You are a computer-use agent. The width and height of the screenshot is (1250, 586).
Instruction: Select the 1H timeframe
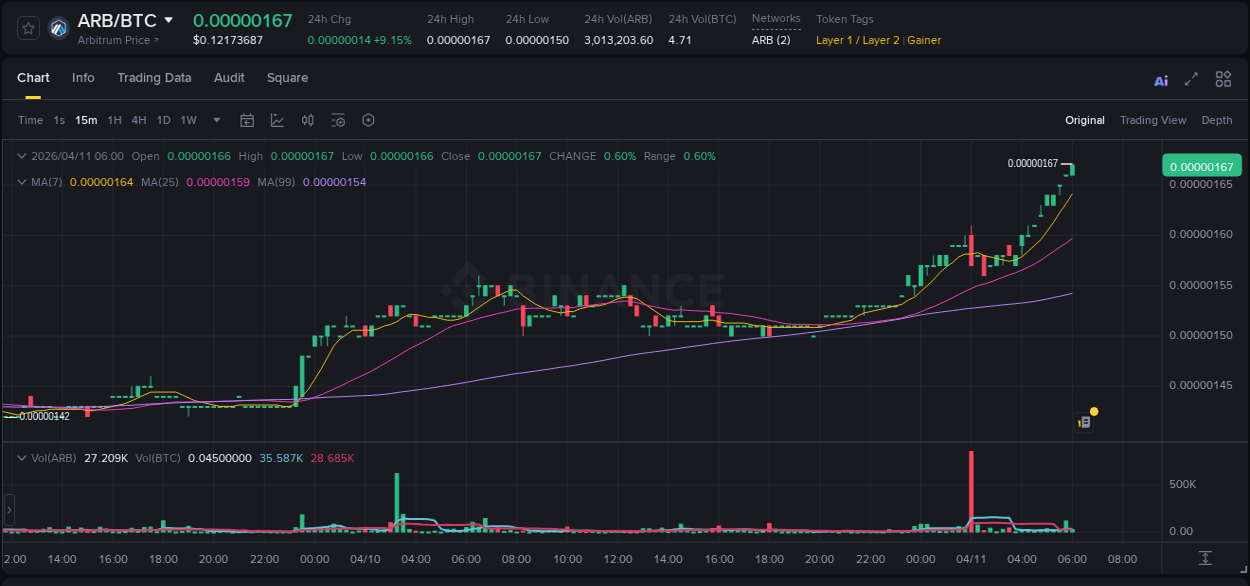[x=115, y=120]
